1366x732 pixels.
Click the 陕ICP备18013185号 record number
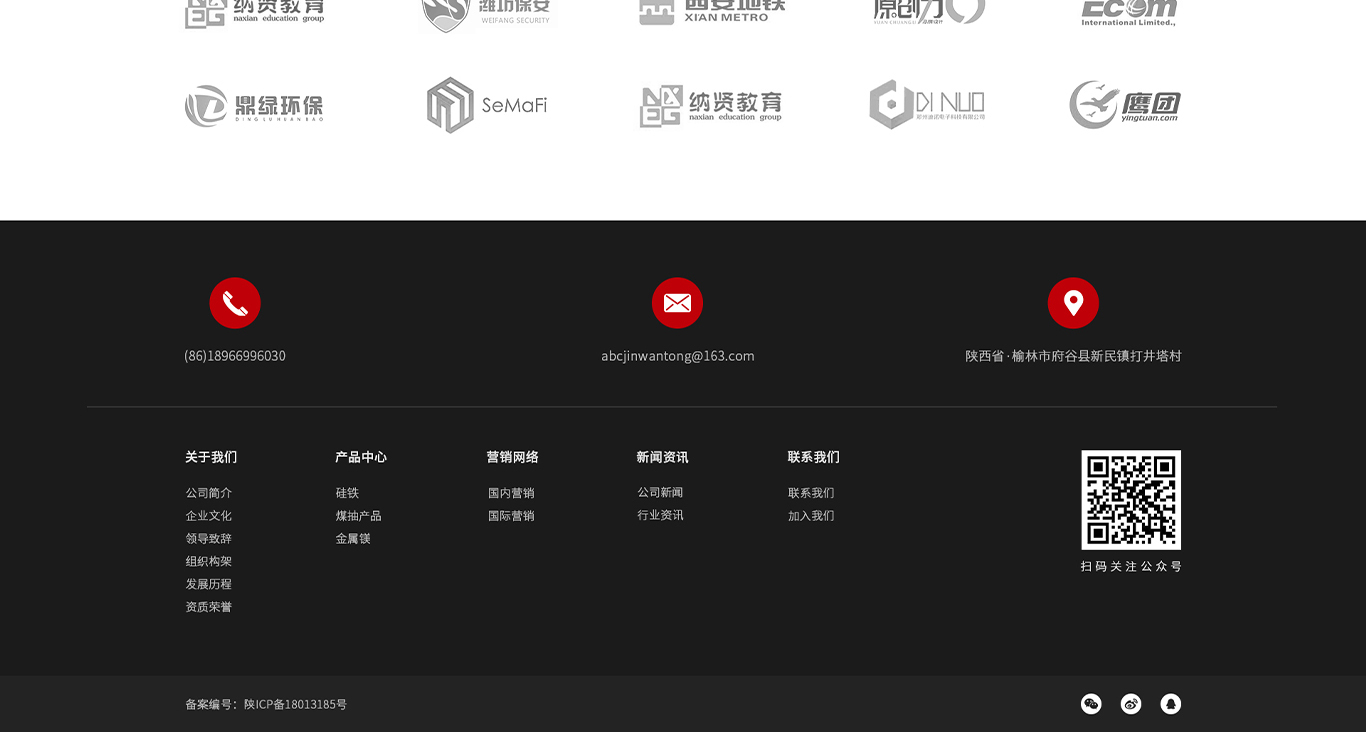pos(296,704)
